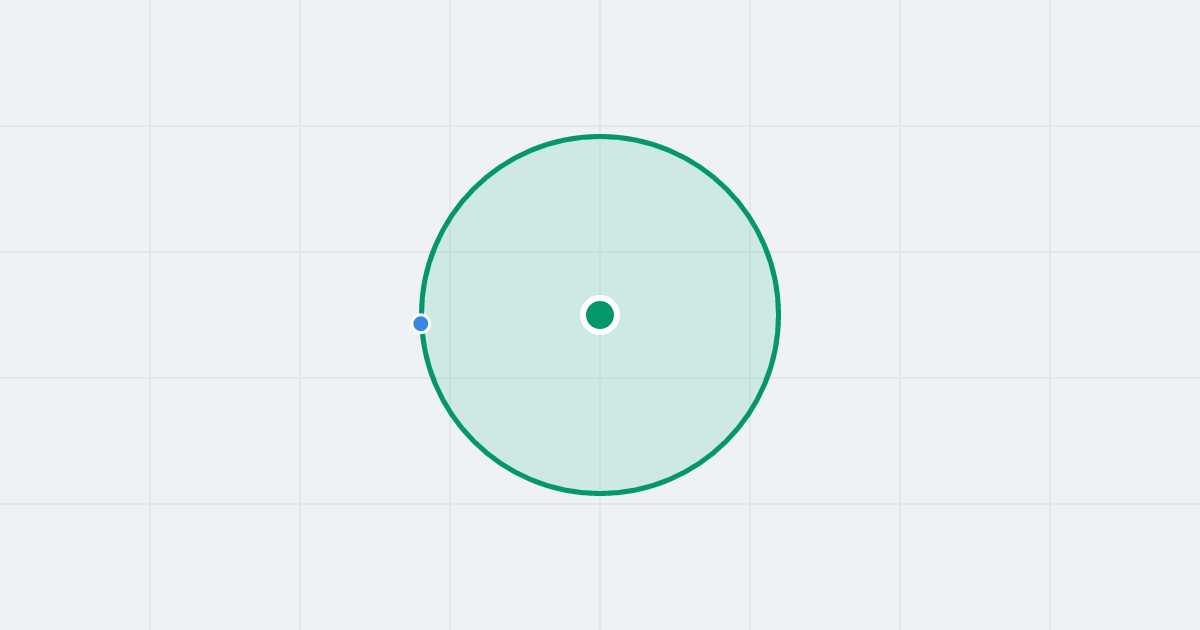Image resolution: width=1200 pixels, height=630 pixels.
Task: Click the green center point of the circle
Action: point(600,315)
